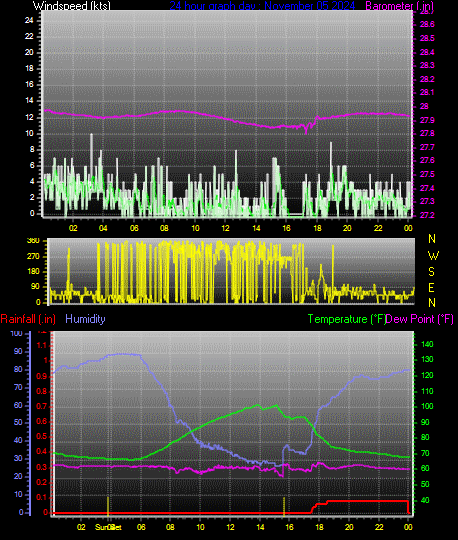
Task: Click the "Sun0Set" label on bottom time axis
Action: click(x=108, y=527)
